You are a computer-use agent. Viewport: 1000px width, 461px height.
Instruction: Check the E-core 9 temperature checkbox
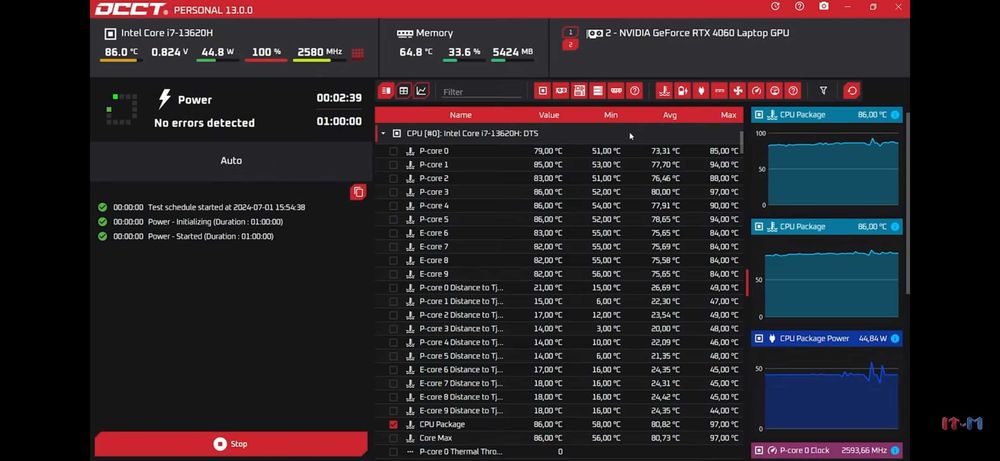(x=393, y=274)
